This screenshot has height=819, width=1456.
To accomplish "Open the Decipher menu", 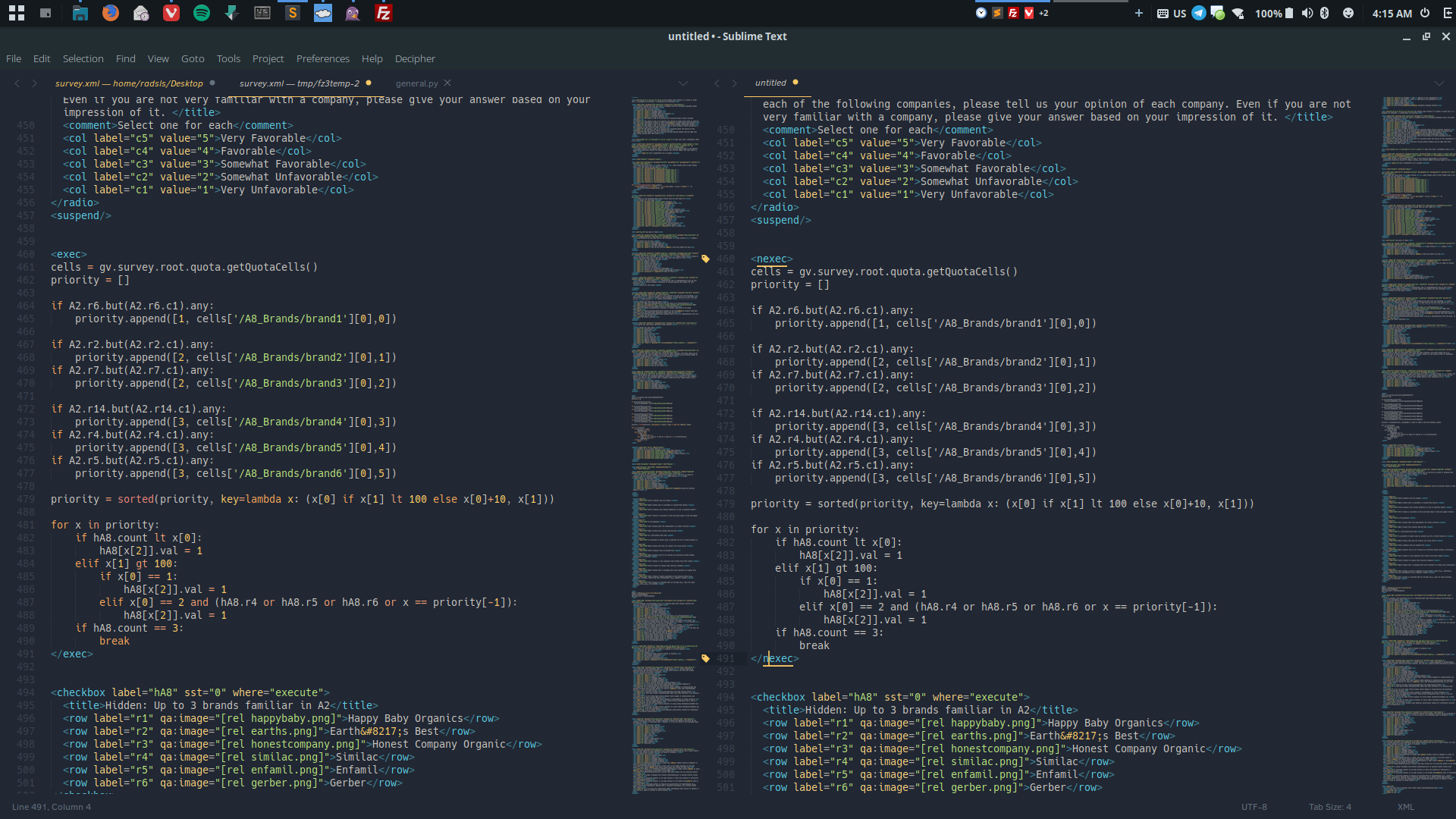I will (415, 58).
